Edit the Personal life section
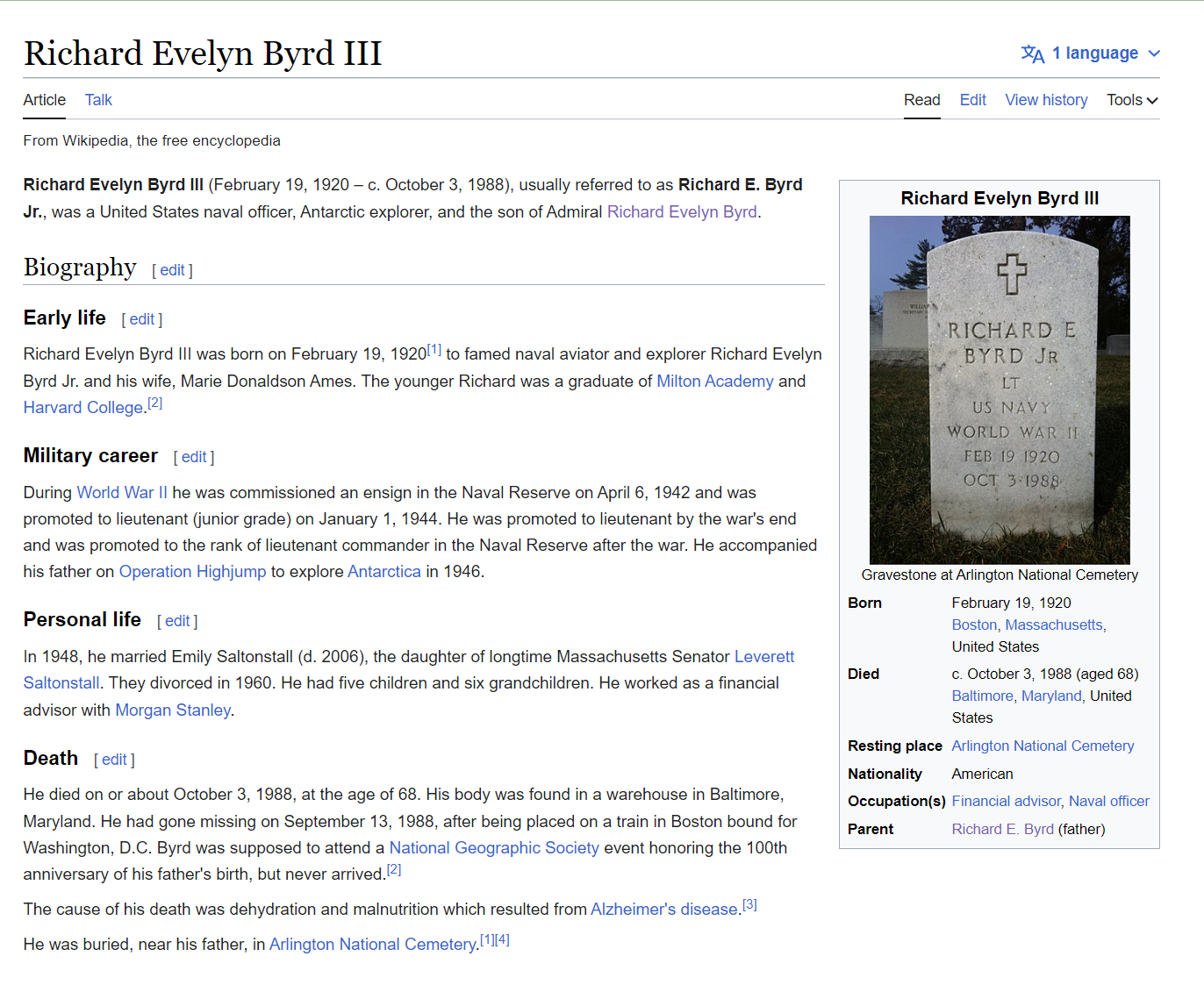This screenshot has width=1204, height=985. pos(177,621)
